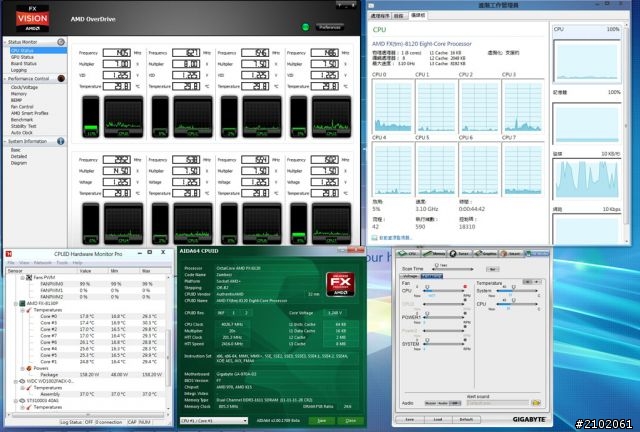This screenshot has width=640, height=432.
Task: Click the folder icon beside Alert sound
Action: 536,403
